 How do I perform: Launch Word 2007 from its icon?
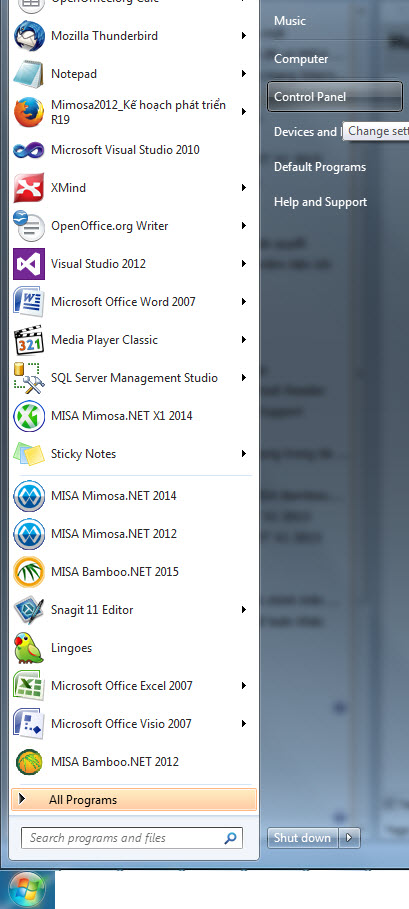[28, 302]
